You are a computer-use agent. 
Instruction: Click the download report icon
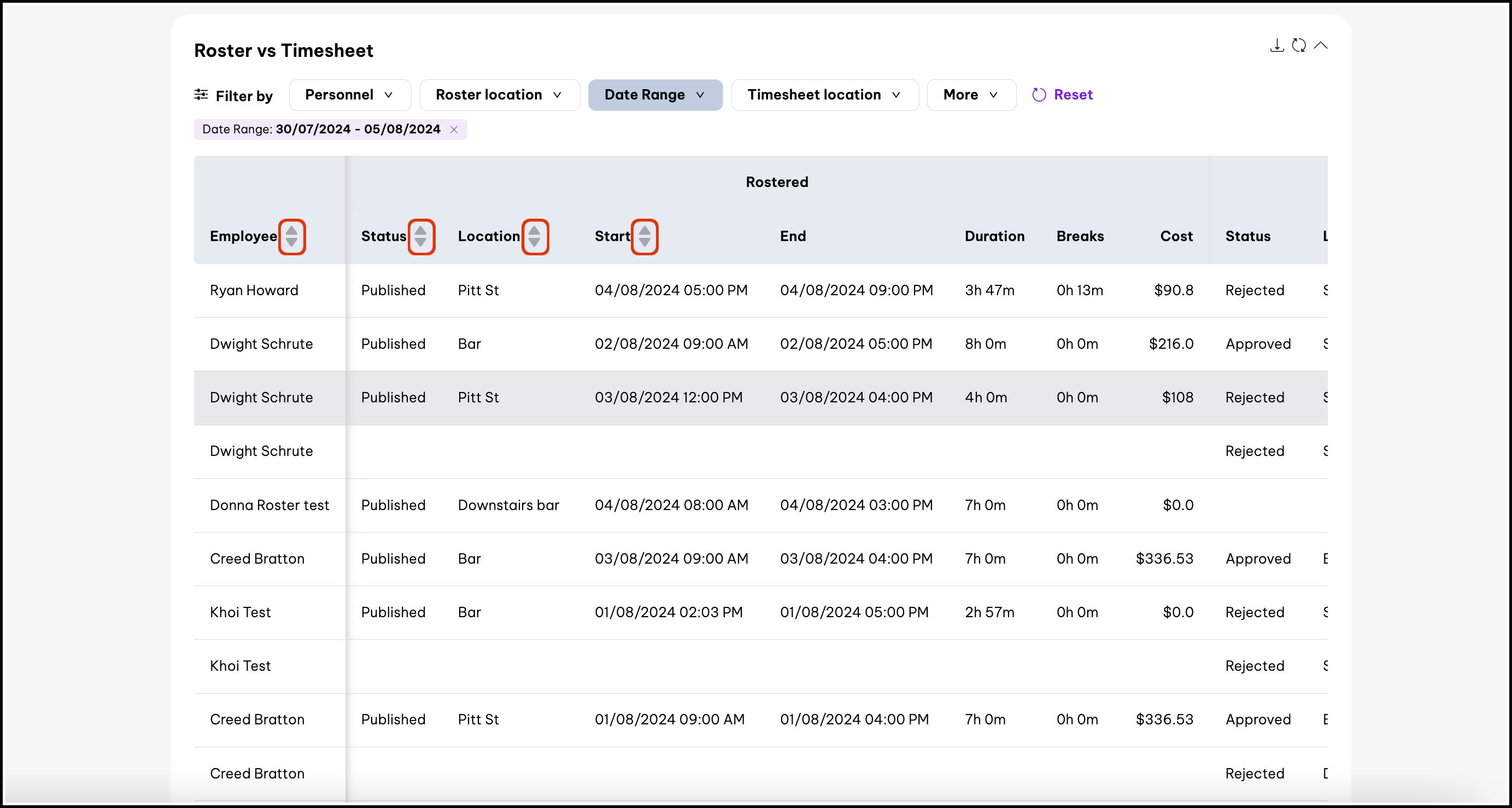click(x=1276, y=46)
